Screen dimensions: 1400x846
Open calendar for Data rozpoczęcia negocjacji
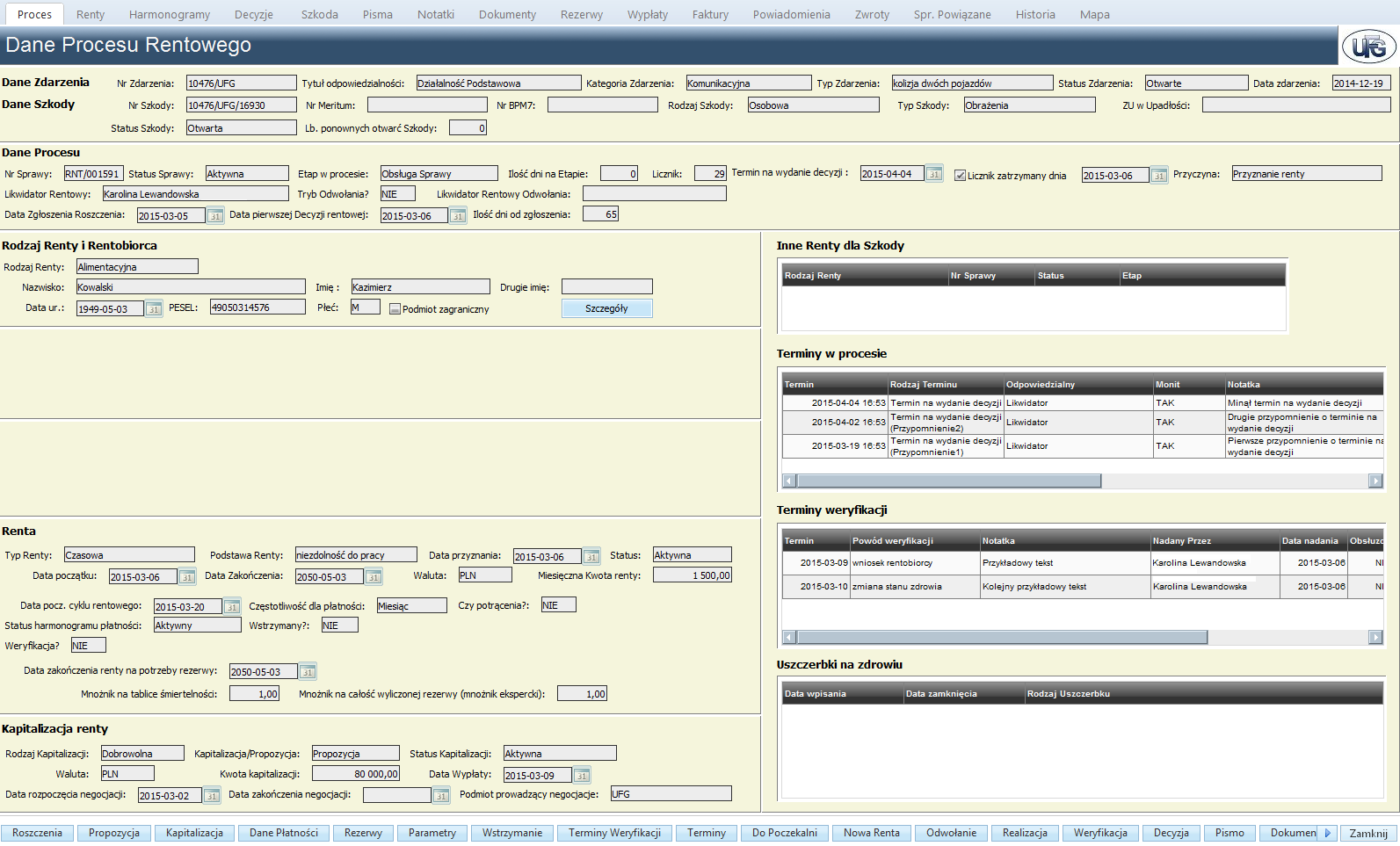[x=212, y=796]
